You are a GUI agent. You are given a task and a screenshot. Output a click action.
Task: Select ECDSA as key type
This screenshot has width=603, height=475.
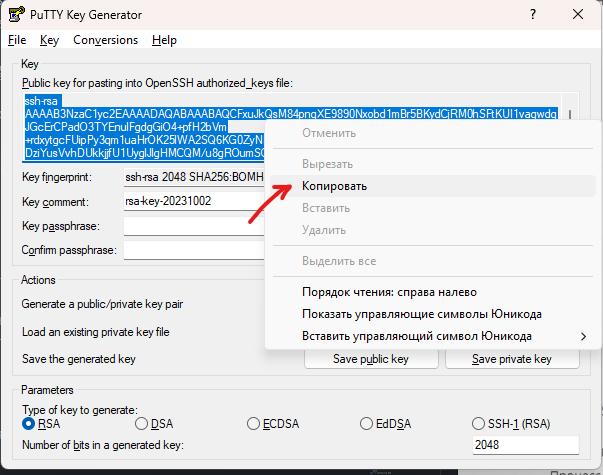click(x=252, y=423)
